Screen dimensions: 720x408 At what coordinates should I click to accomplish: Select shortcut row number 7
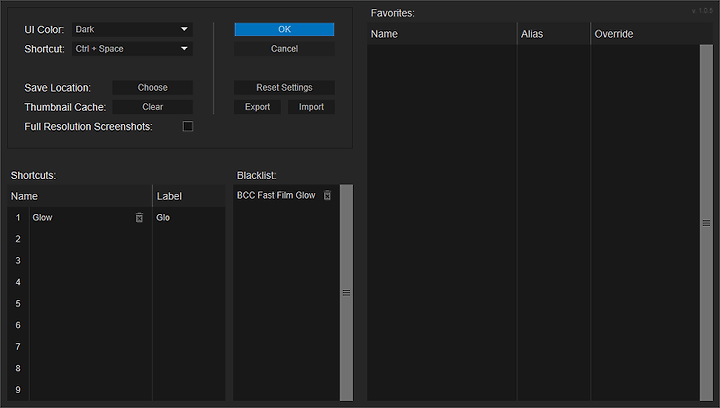18,347
